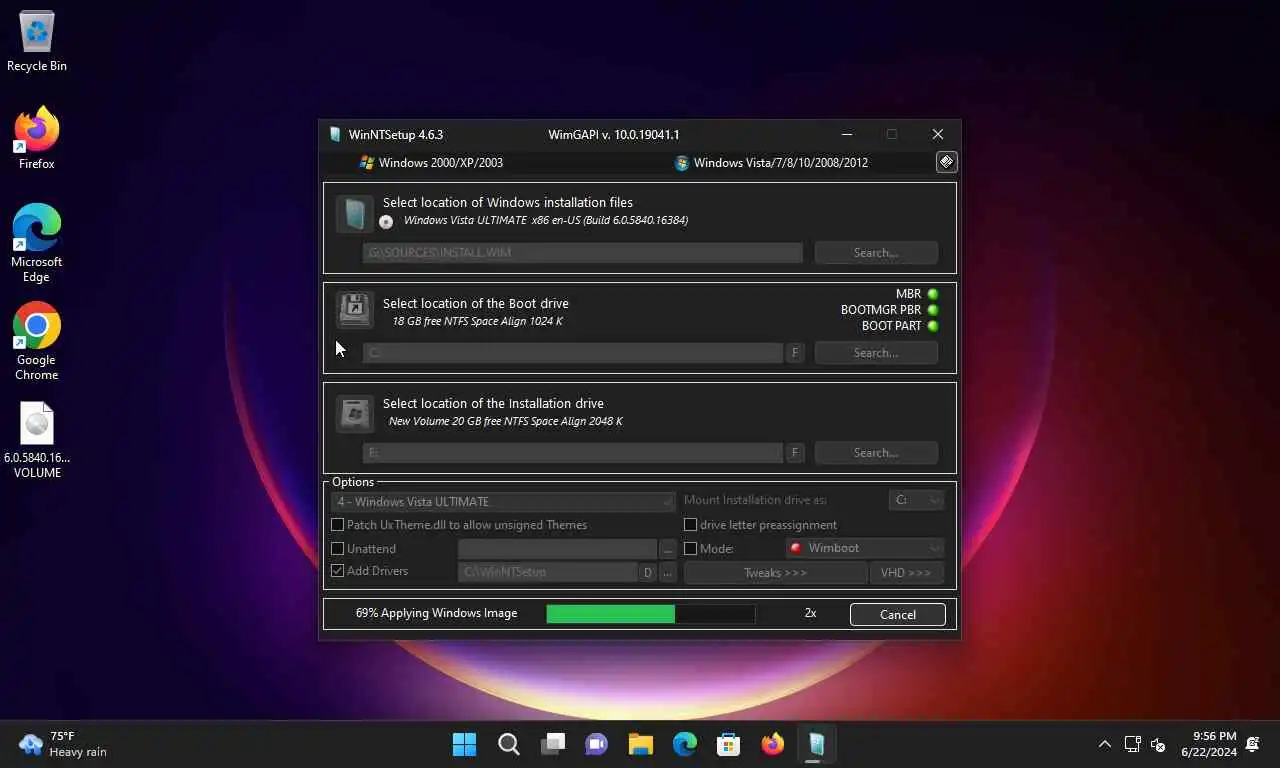Open the Windows Start menu
1280x768 pixels.
464,744
